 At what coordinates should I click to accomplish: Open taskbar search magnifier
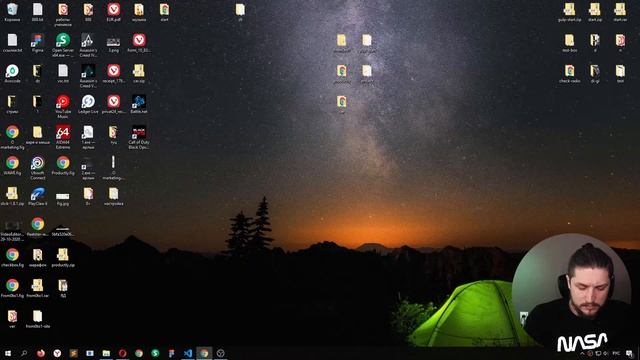click(x=24, y=353)
